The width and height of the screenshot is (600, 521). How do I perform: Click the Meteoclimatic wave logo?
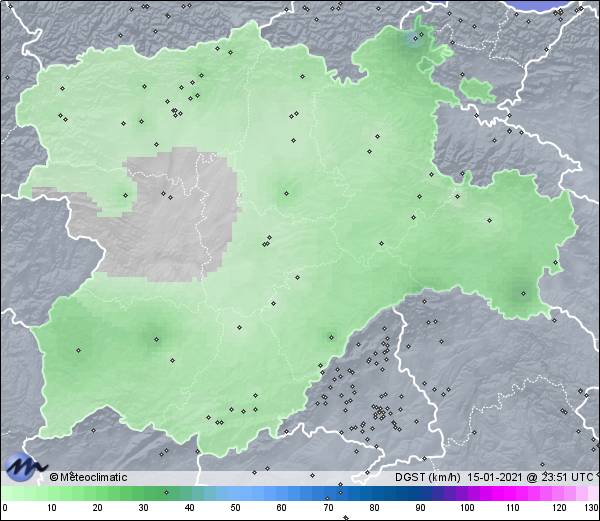click(x=25, y=467)
